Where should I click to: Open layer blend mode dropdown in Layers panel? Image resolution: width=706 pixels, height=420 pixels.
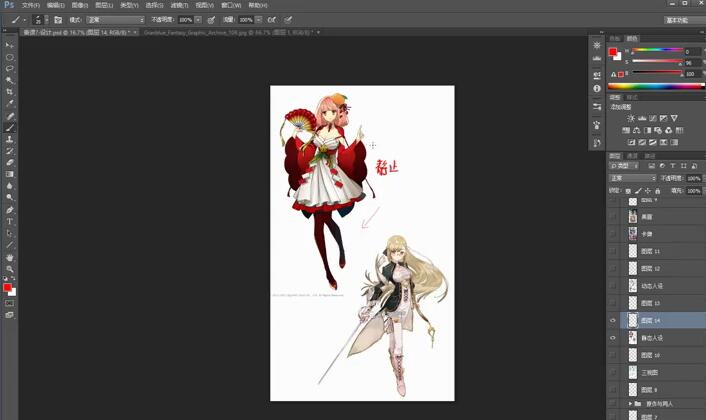pyautogui.click(x=632, y=178)
